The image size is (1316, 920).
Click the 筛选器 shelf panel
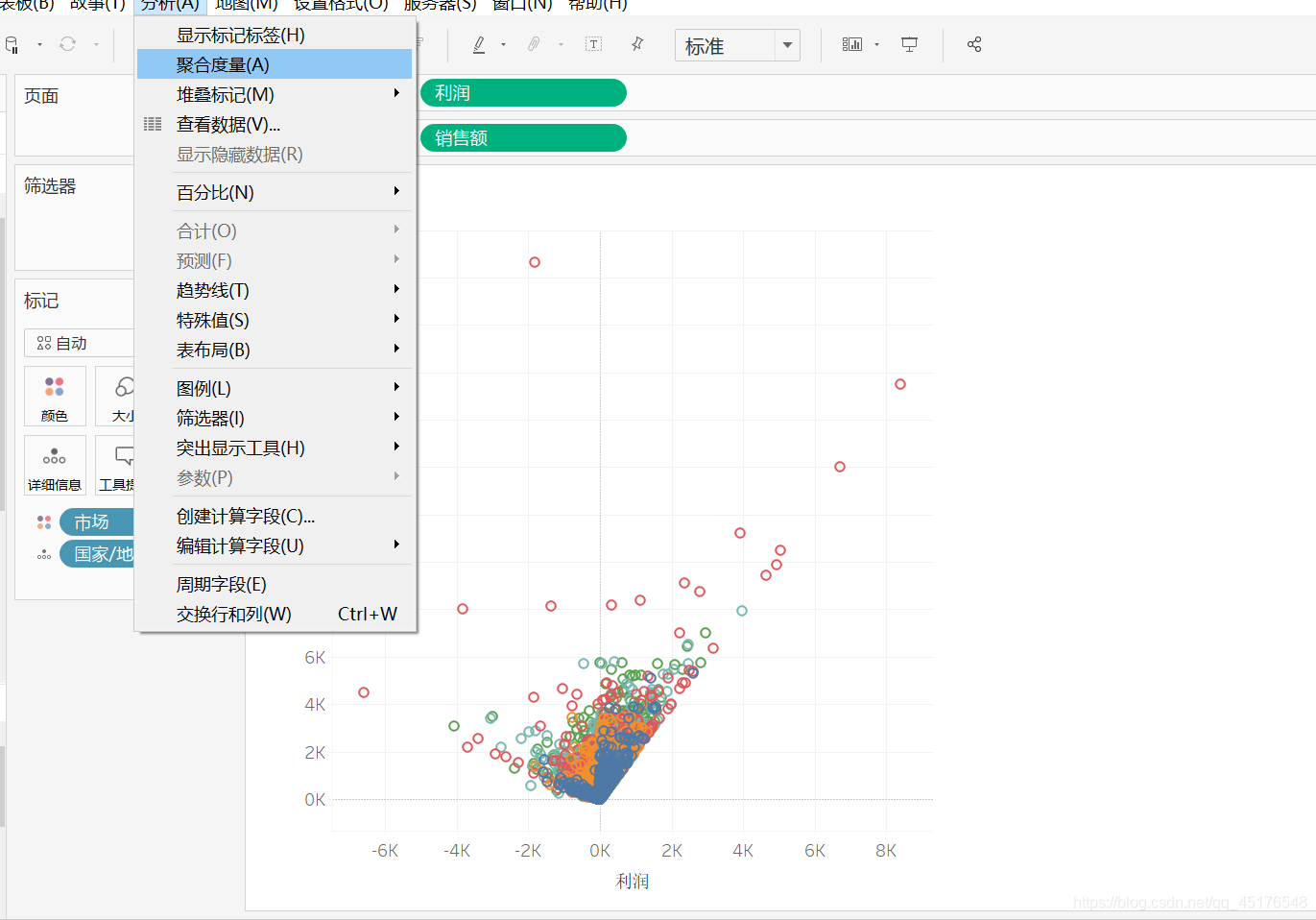coord(75,217)
